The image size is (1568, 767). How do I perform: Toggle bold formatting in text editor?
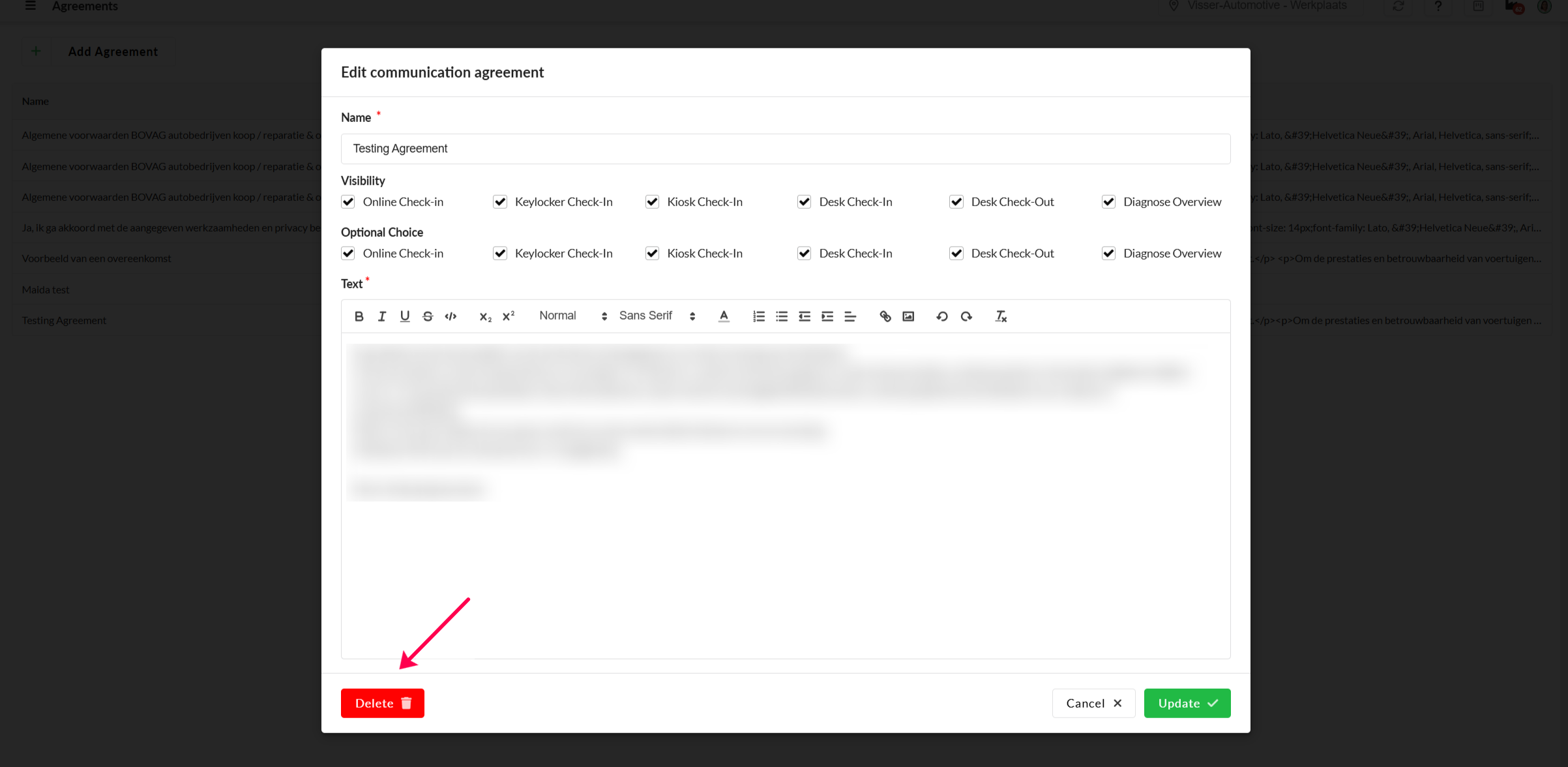click(x=359, y=316)
